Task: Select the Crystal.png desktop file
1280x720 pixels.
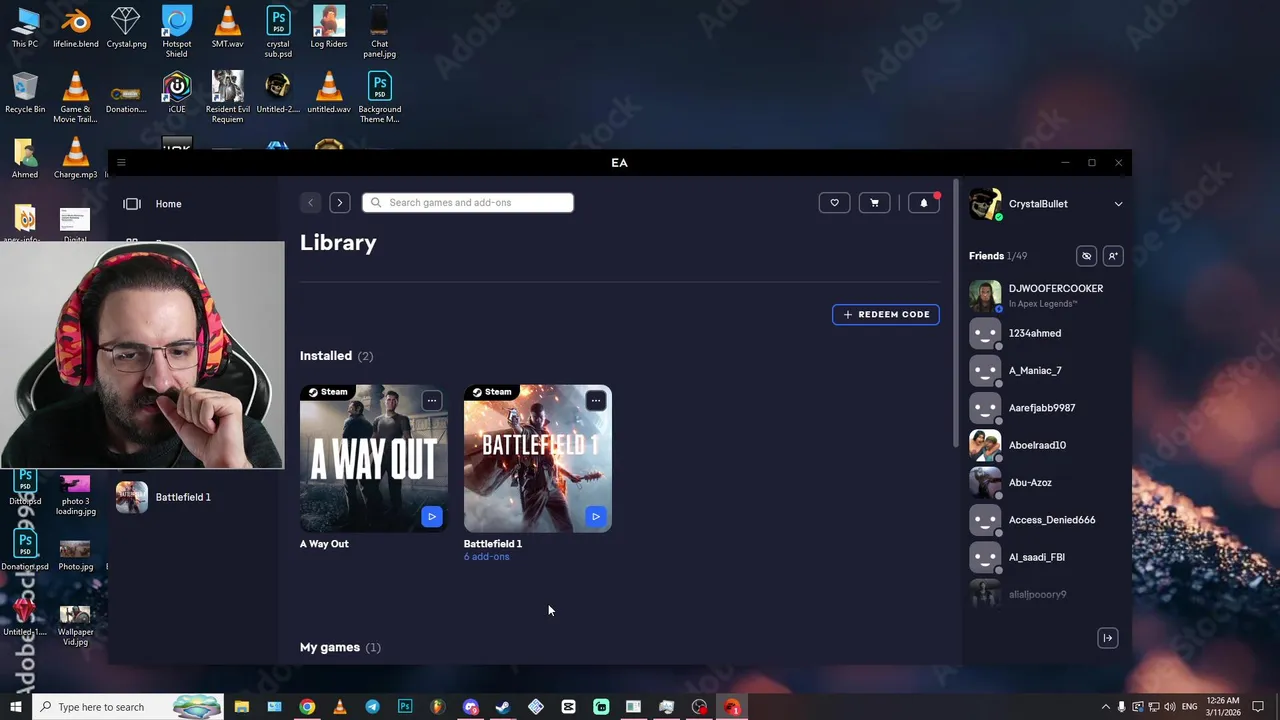Action: 126,28
